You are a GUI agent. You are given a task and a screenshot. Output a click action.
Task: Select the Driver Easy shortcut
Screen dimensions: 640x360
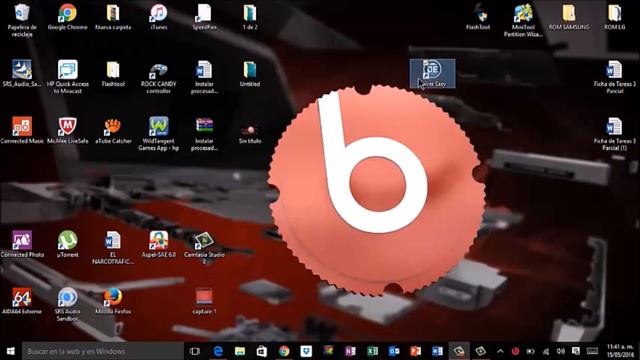[x=433, y=73]
